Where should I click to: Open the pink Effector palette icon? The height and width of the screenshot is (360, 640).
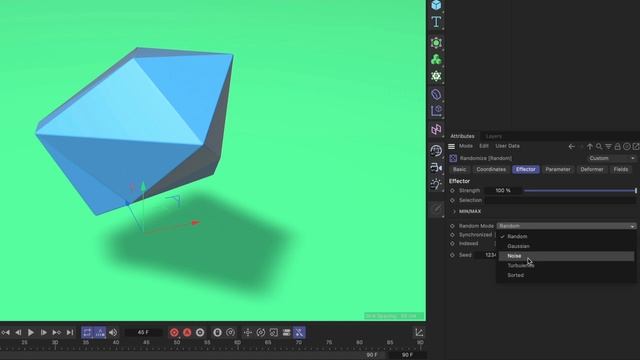coord(436,130)
